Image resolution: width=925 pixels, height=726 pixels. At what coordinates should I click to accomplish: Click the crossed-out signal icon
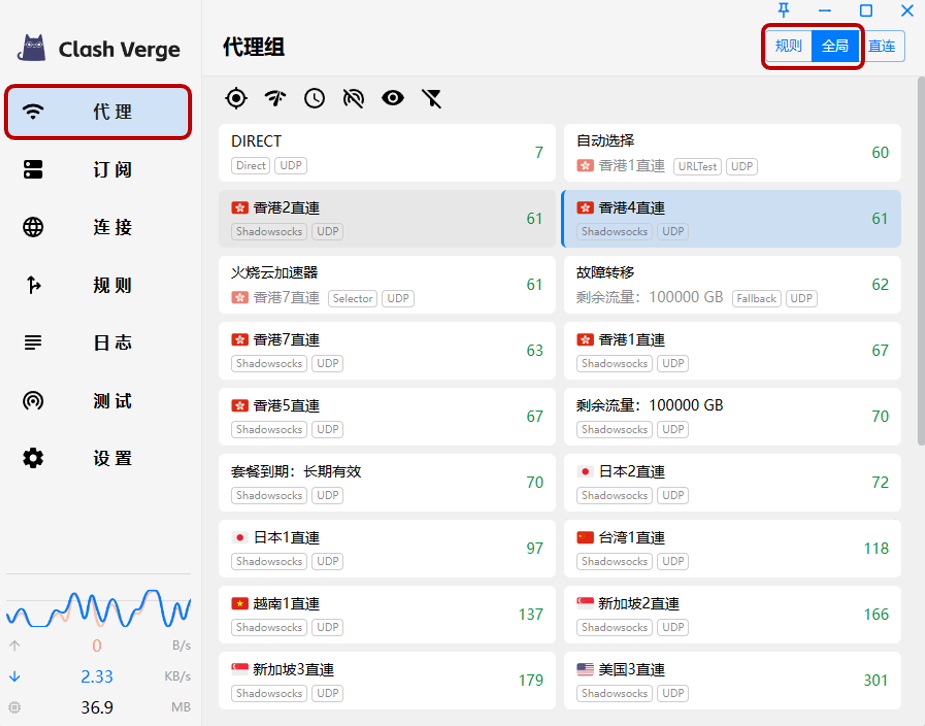click(353, 98)
